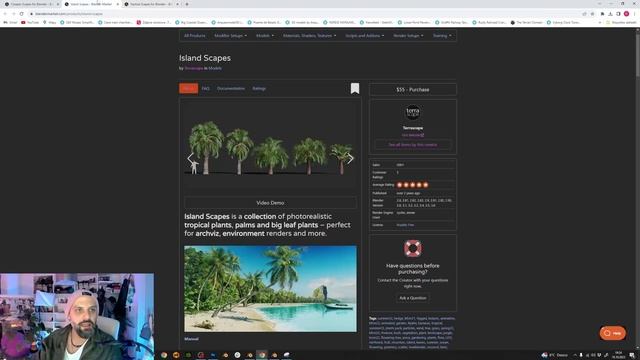640x360 pixels.
Task: Open the Models category link under the title
Action: 215,68
